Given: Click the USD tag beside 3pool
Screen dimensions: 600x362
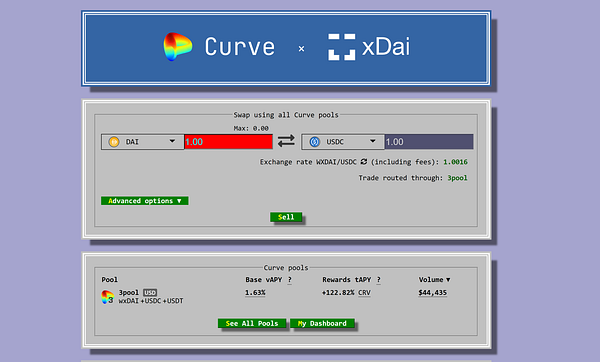Looking at the screenshot, I should coord(150,292).
